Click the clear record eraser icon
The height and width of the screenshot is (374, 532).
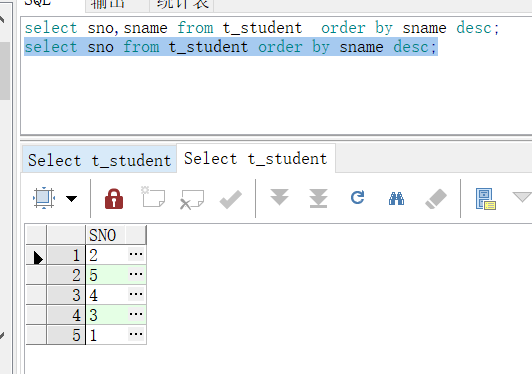[436, 199]
